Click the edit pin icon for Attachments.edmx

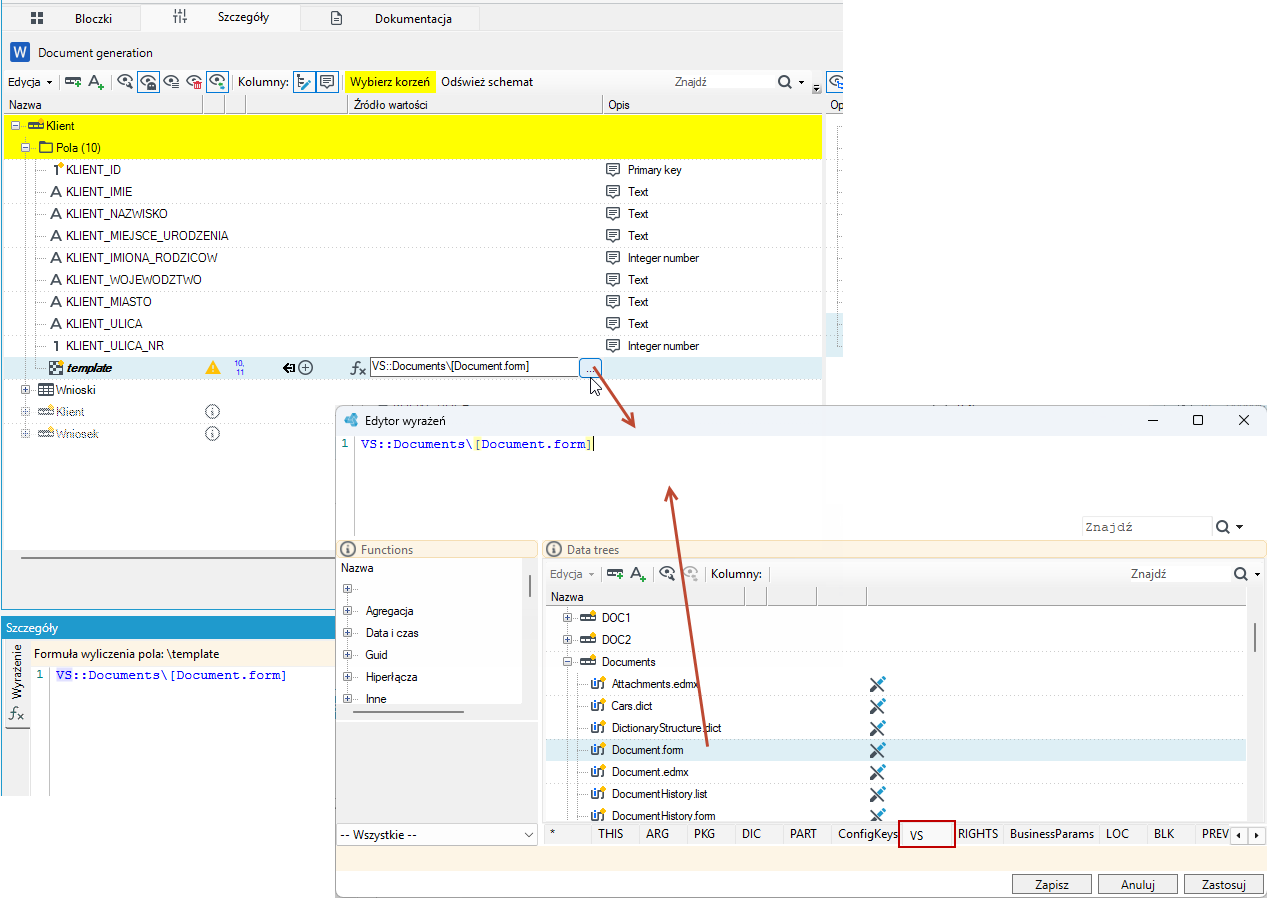(x=878, y=684)
